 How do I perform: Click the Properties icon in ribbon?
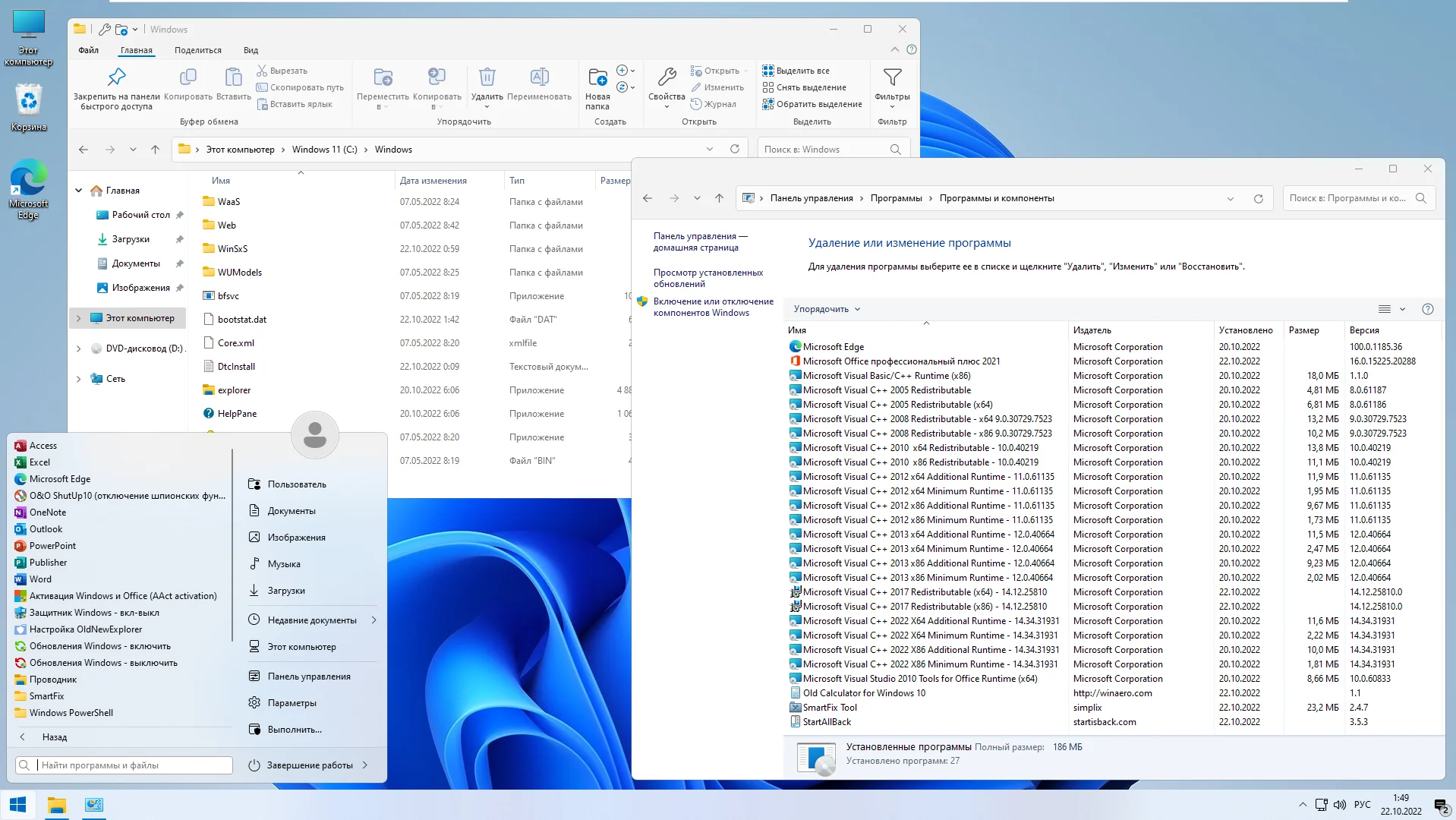click(667, 77)
